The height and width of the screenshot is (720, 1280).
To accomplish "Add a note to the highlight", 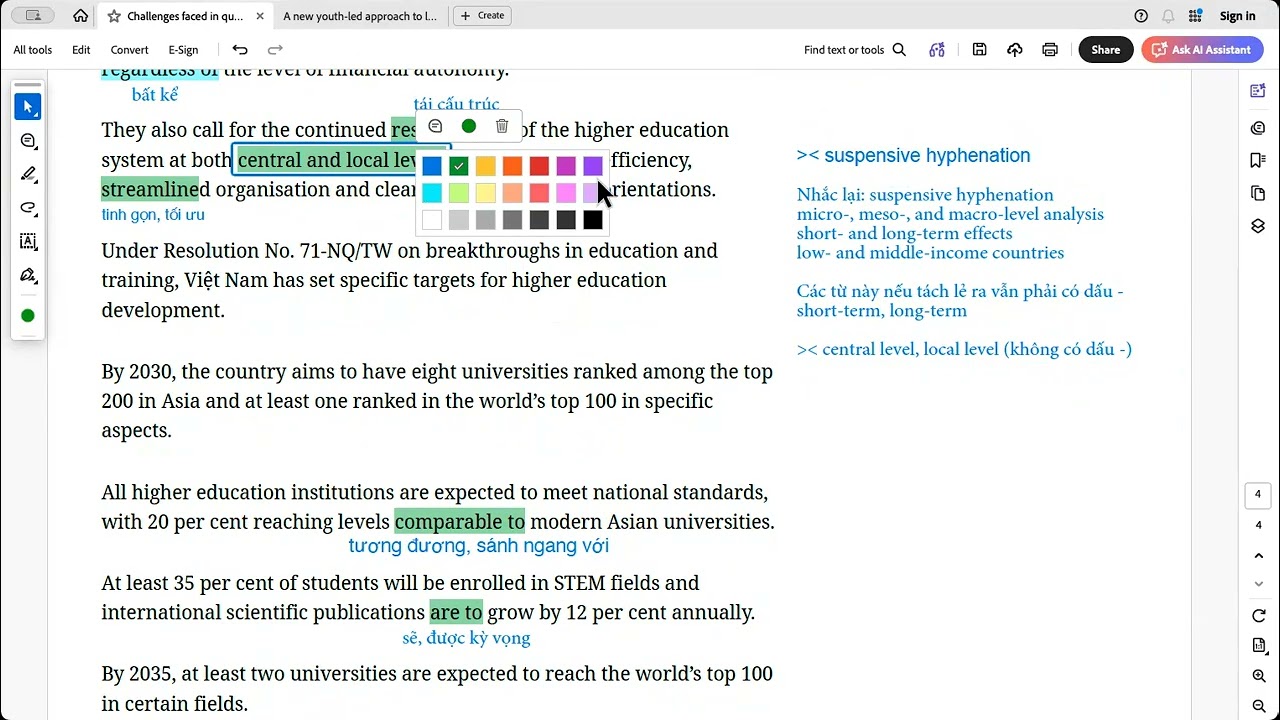I will coord(435,127).
